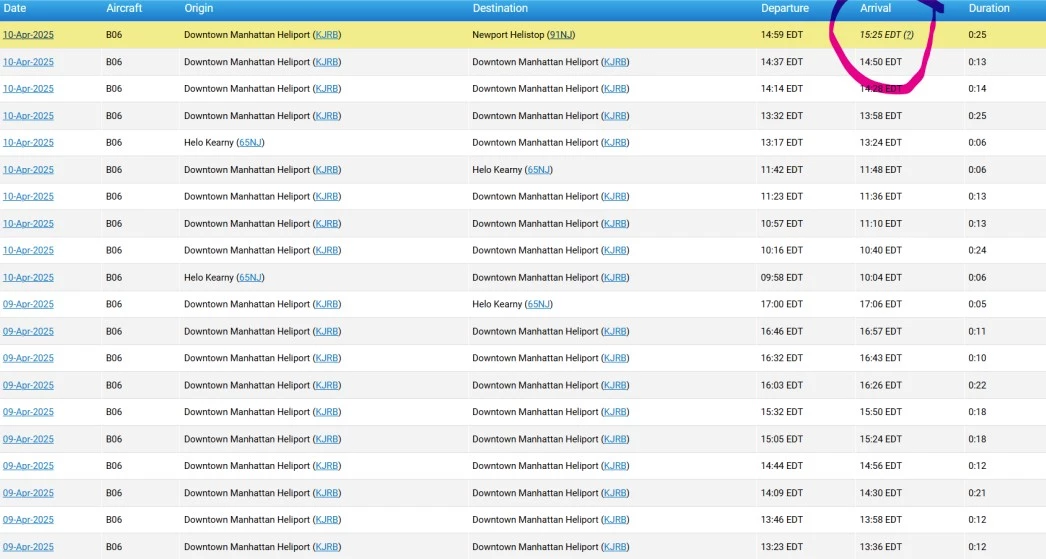Open the 09-Apr-2025 link for the 15:05 EDT departure
The height and width of the screenshot is (559, 1046).
[28, 439]
